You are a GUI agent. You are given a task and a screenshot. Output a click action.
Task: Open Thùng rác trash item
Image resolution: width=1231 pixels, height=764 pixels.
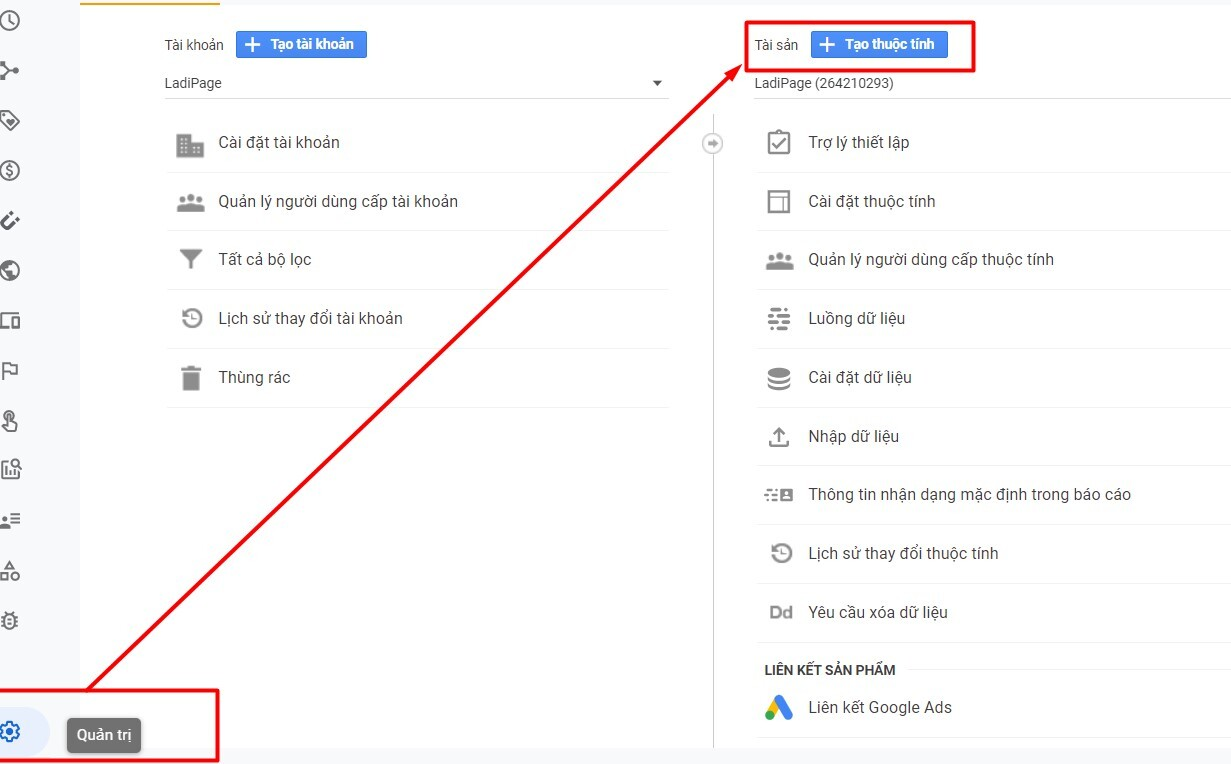(x=254, y=378)
